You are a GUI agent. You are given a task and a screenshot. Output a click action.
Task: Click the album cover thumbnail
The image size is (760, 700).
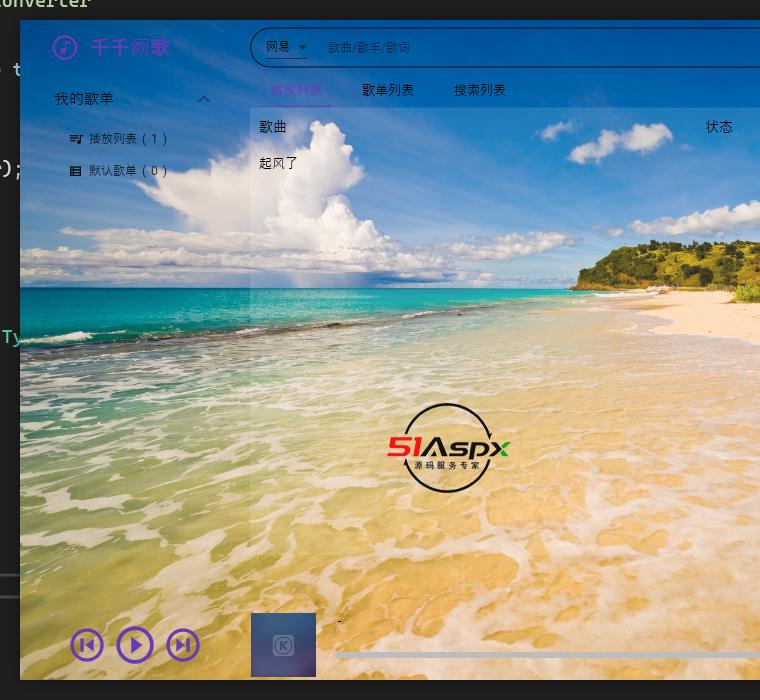coord(284,645)
